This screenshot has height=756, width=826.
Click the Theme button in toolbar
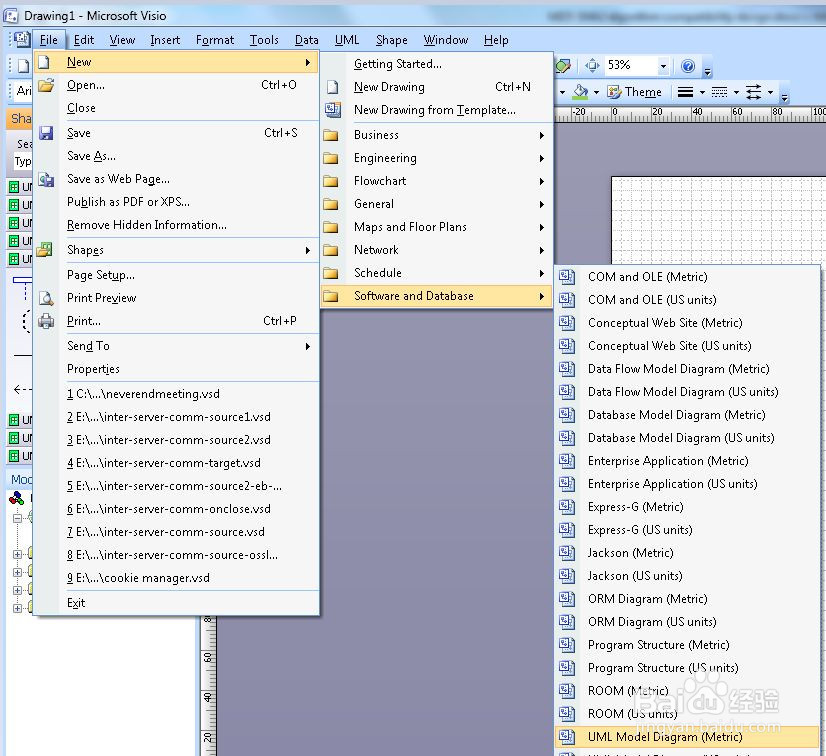tap(635, 92)
